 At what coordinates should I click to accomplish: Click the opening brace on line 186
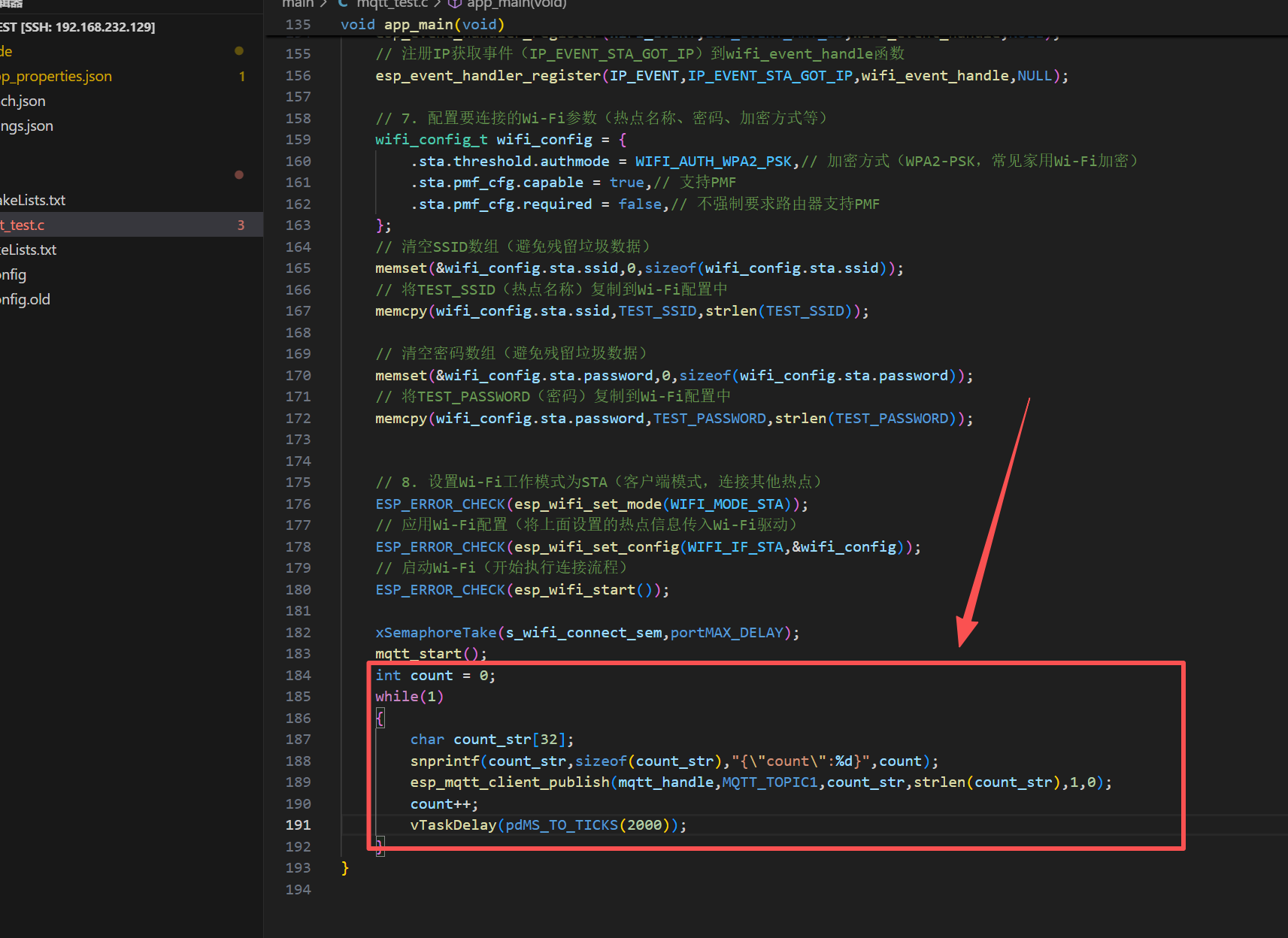click(380, 718)
